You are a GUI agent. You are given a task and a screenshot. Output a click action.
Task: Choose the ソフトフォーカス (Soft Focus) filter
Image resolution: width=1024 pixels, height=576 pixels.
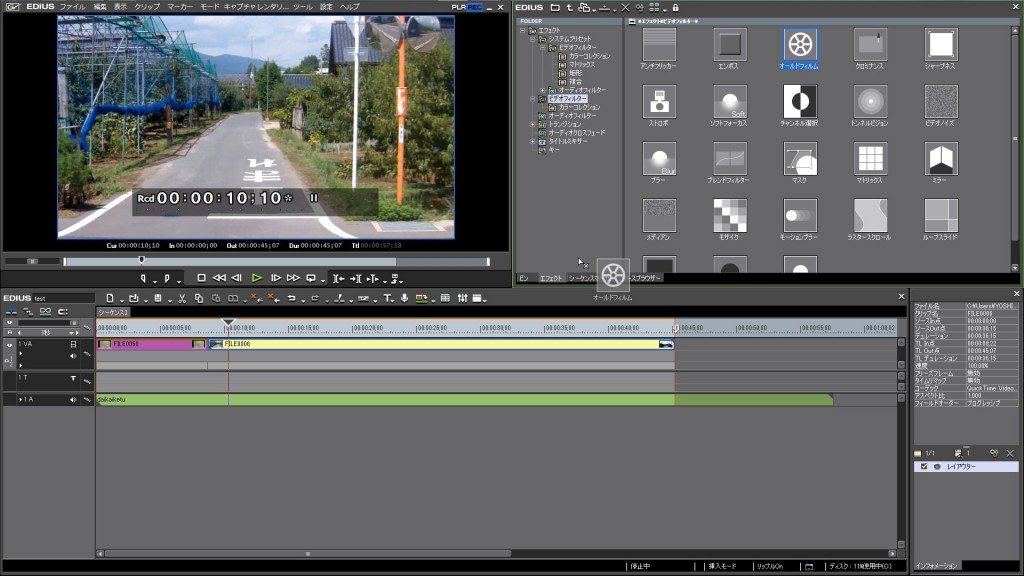(x=729, y=102)
